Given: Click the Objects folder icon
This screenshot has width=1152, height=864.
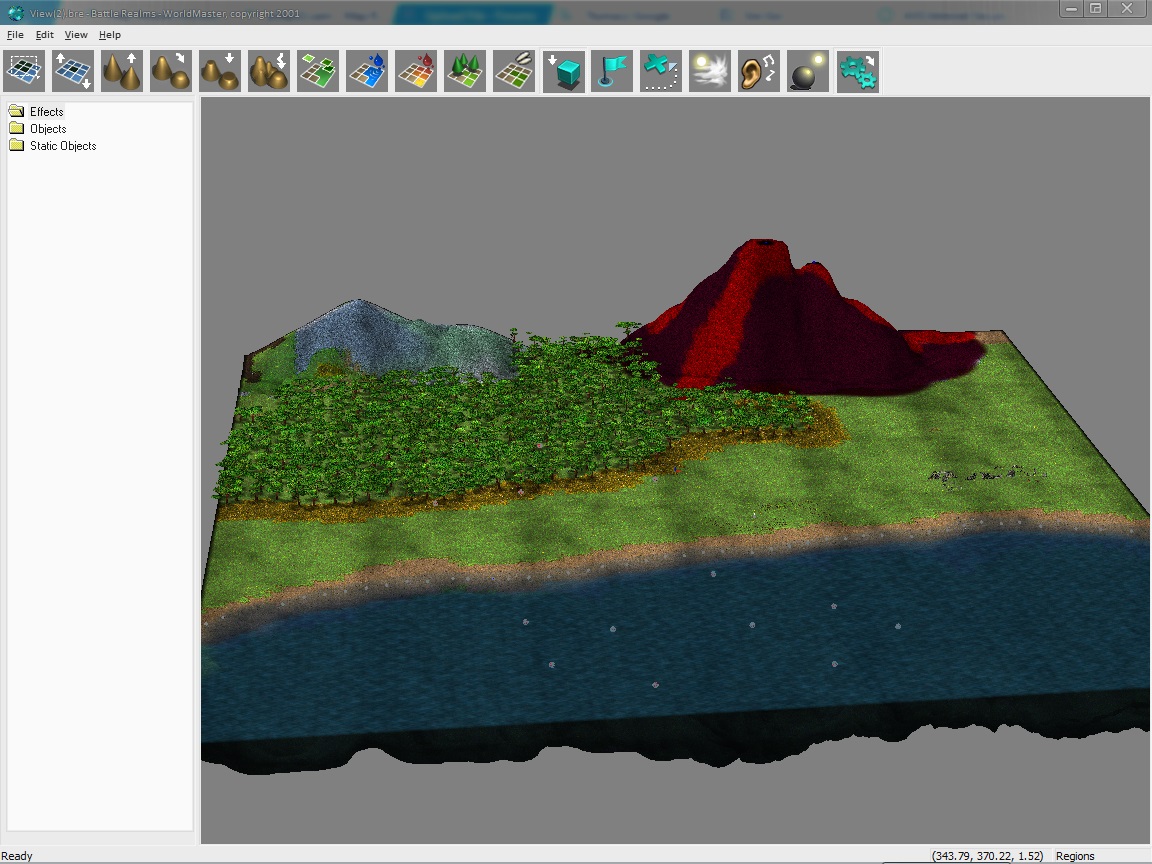Looking at the screenshot, I should (x=17, y=128).
